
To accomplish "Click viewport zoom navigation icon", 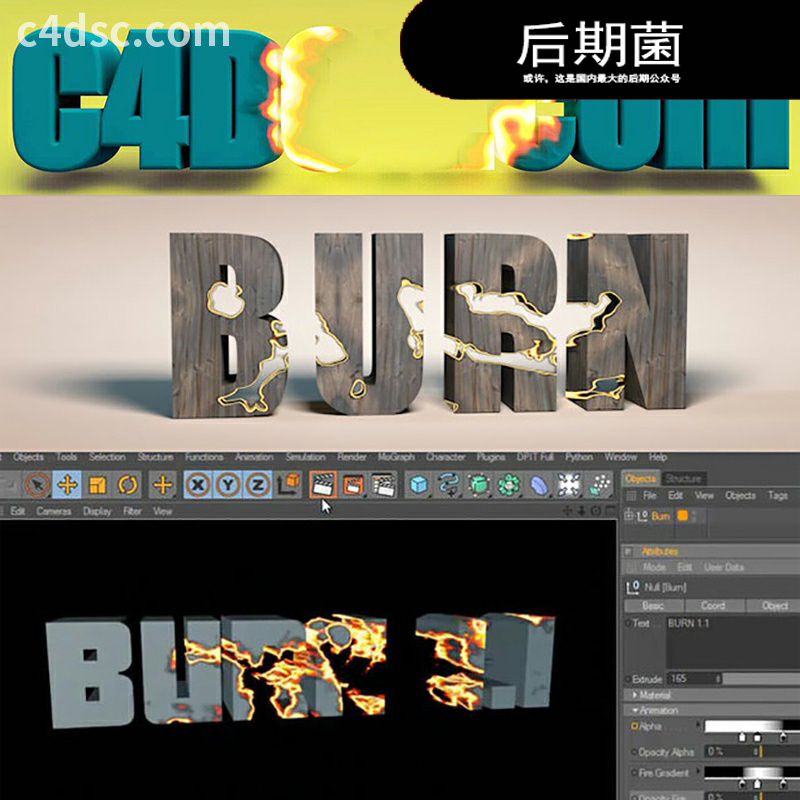I will click(582, 511).
